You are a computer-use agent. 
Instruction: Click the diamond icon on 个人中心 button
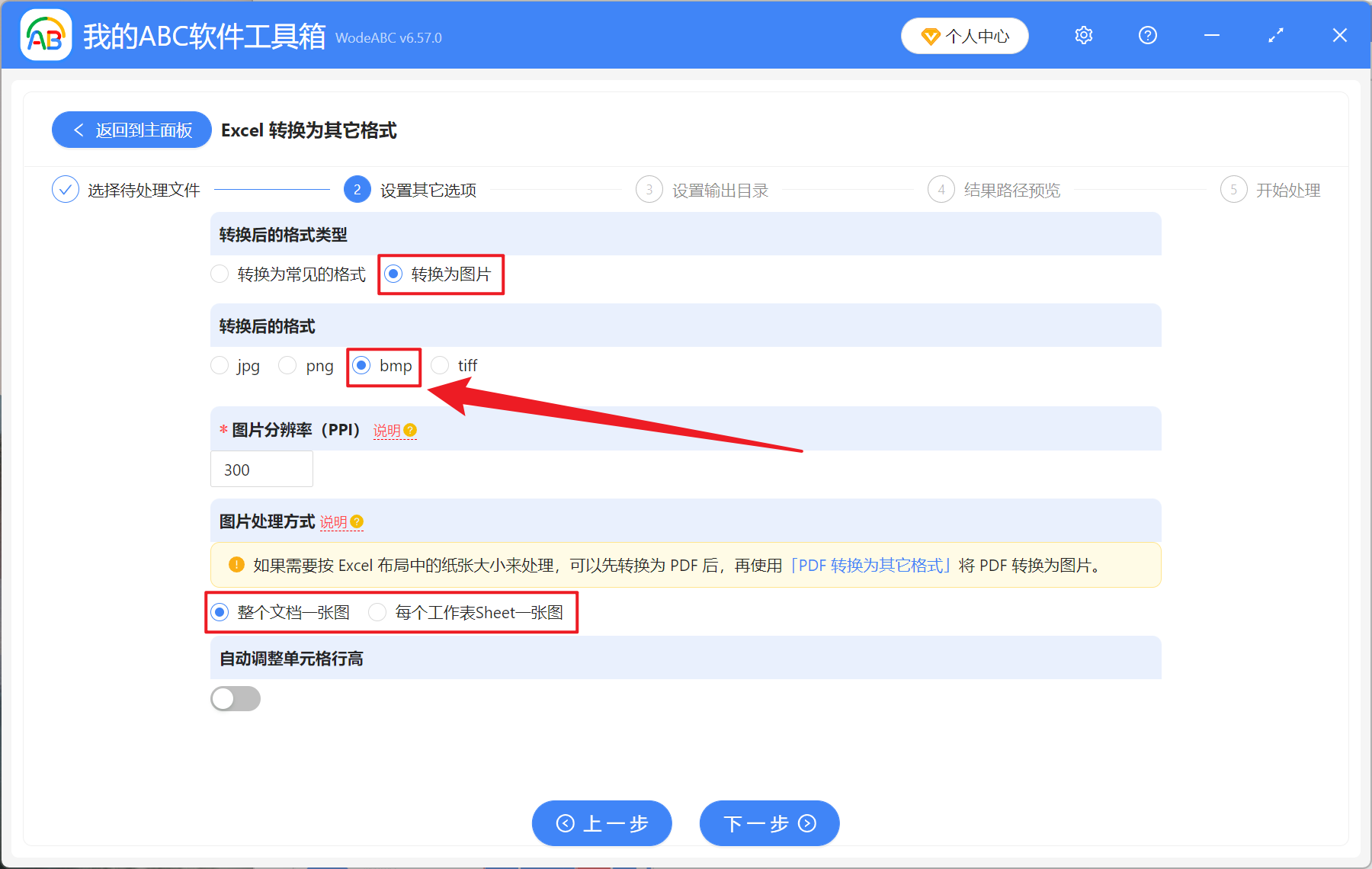930,36
